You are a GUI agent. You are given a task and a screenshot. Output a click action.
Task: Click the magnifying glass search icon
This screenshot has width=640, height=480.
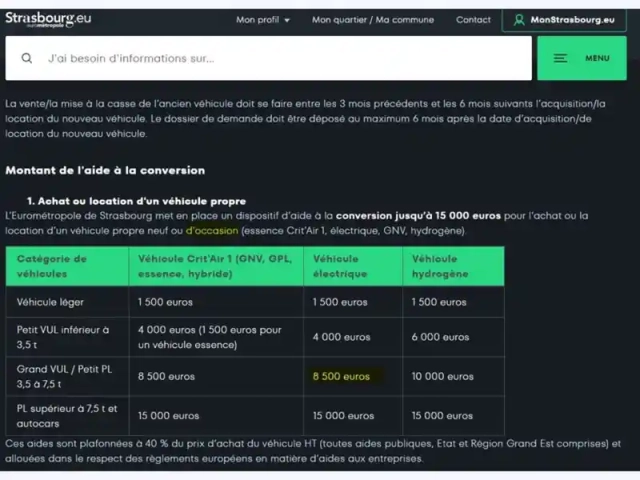[x=26, y=59]
